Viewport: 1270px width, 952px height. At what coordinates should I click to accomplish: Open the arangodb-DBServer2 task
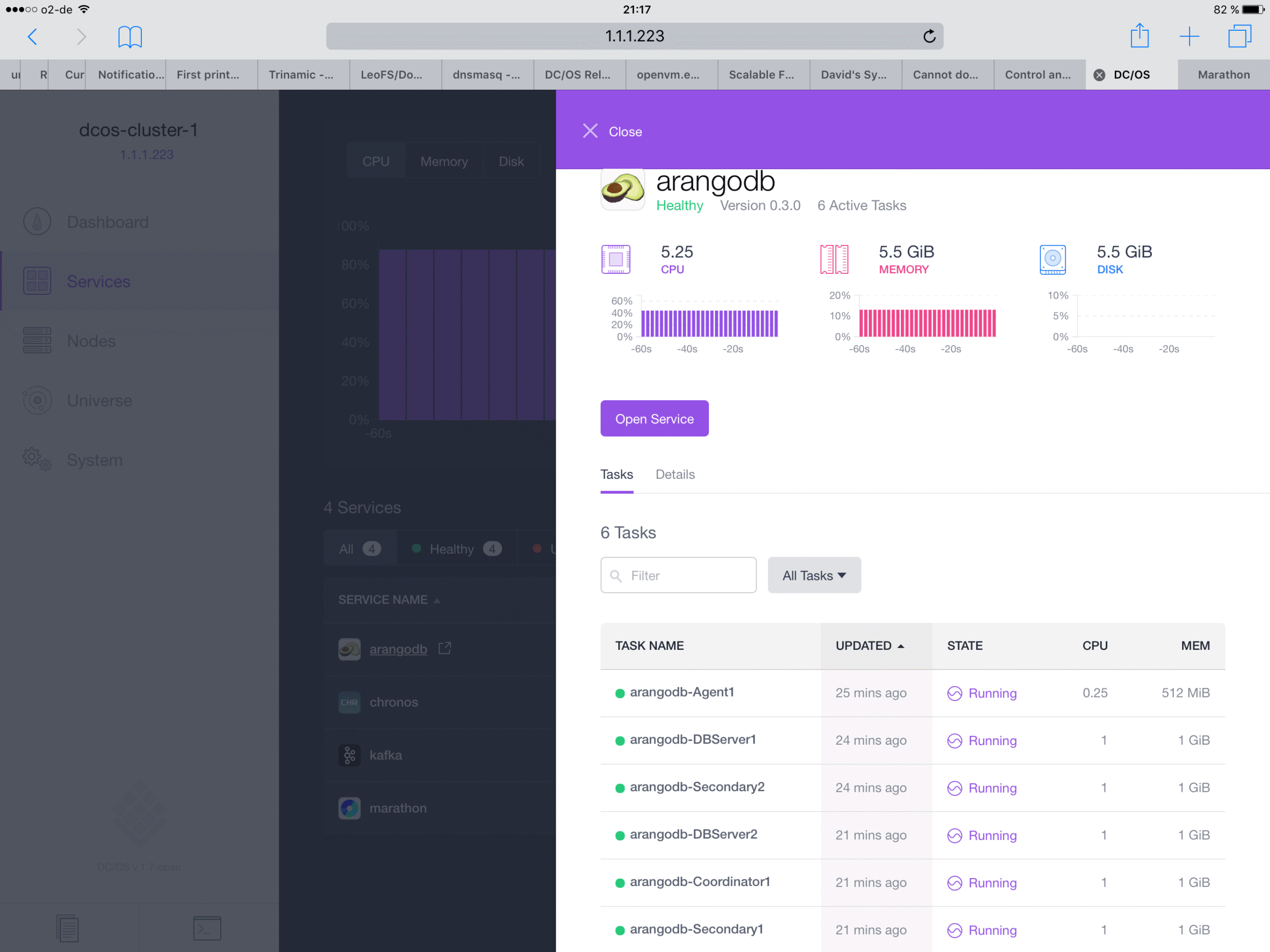693,834
